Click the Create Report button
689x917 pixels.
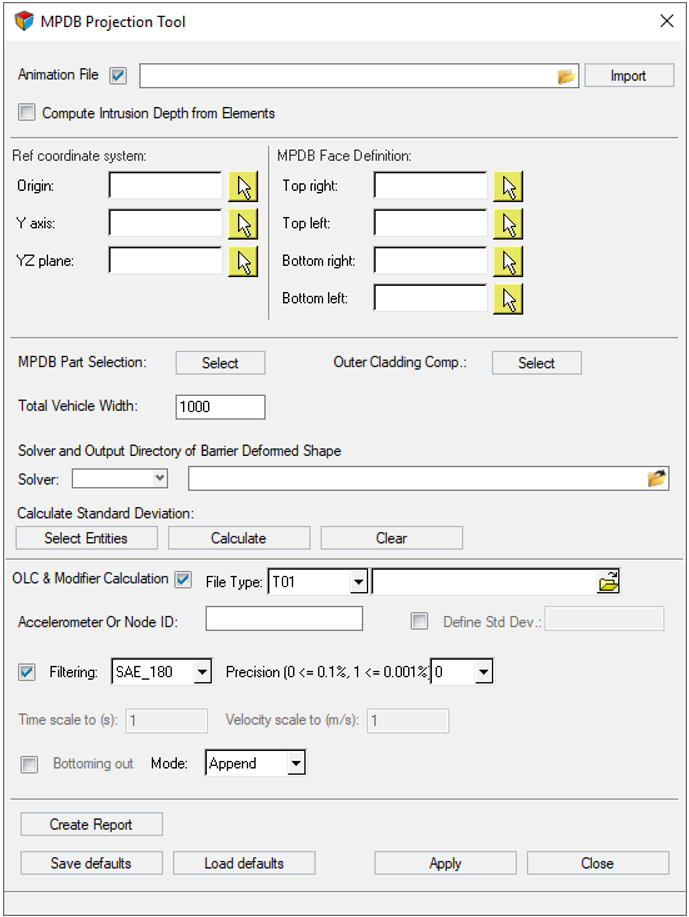pos(91,824)
